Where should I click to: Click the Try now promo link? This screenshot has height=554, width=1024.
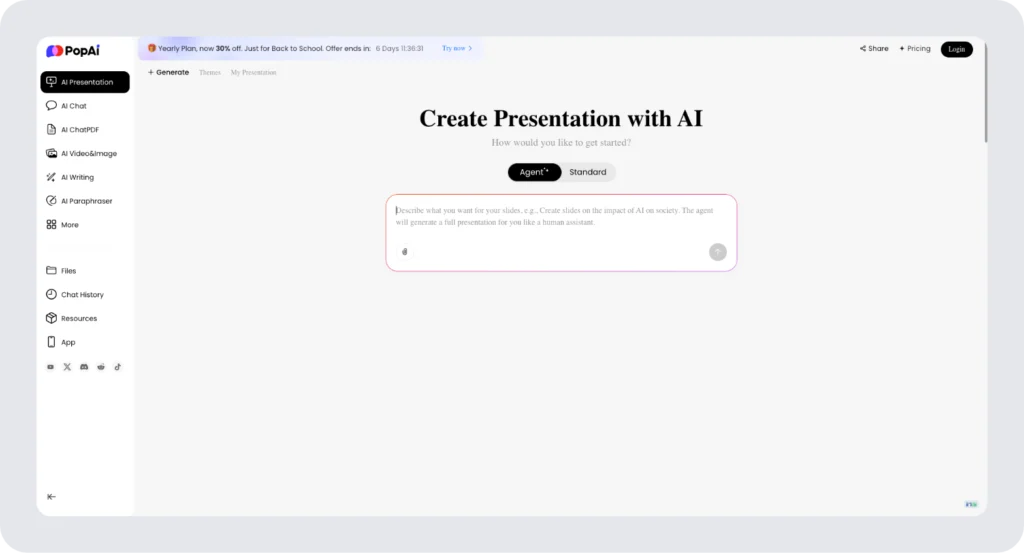coord(457,48)
